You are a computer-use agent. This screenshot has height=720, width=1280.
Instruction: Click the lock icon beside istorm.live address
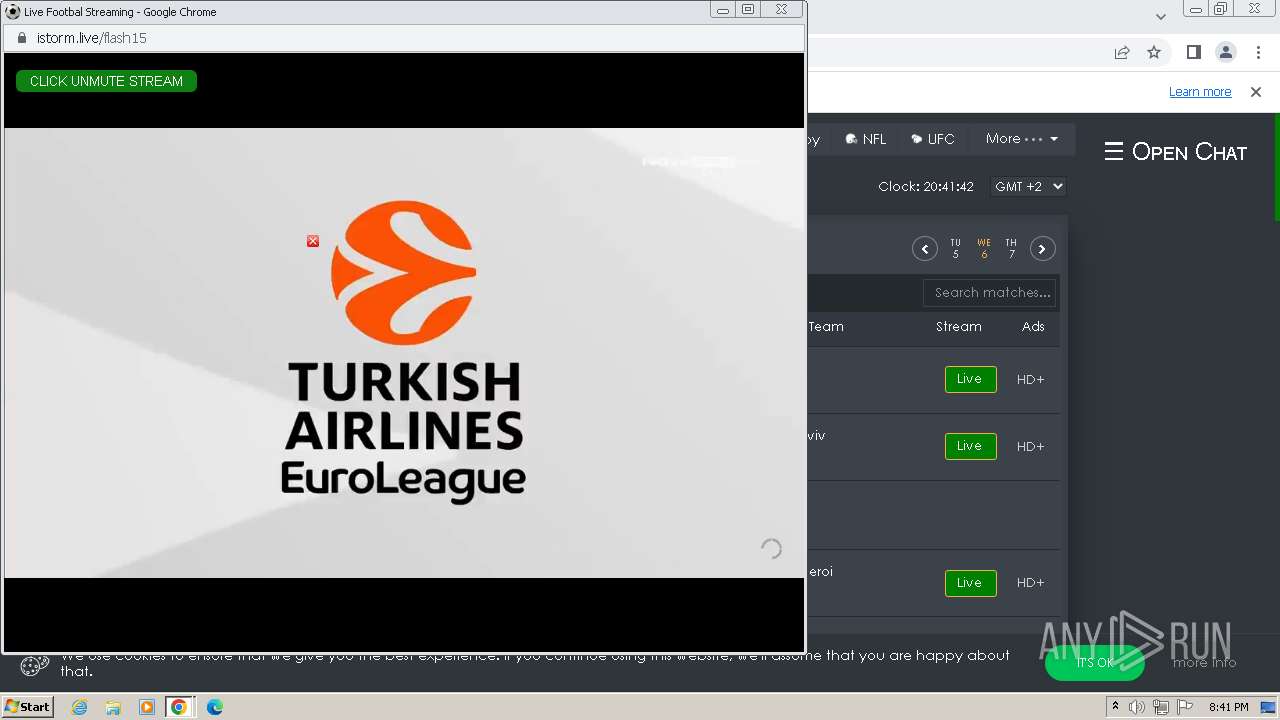[21, 38]
